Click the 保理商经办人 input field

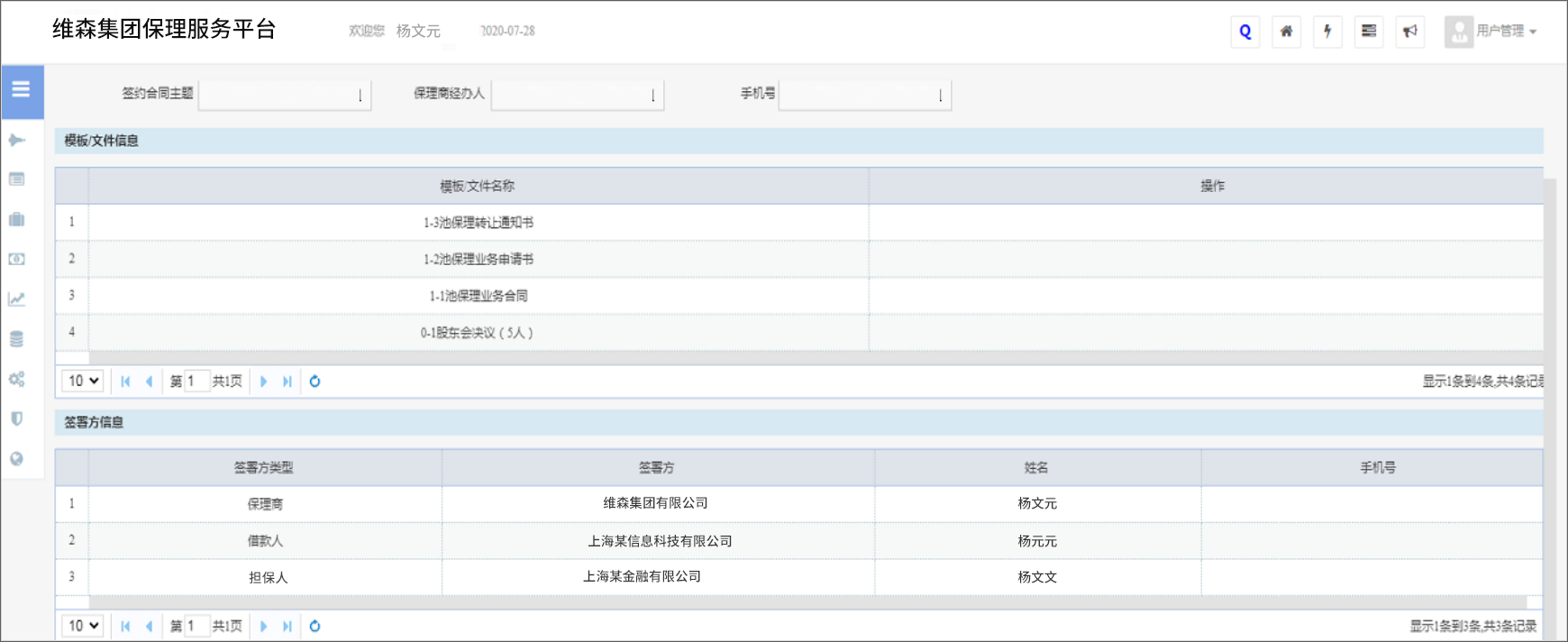578,94
